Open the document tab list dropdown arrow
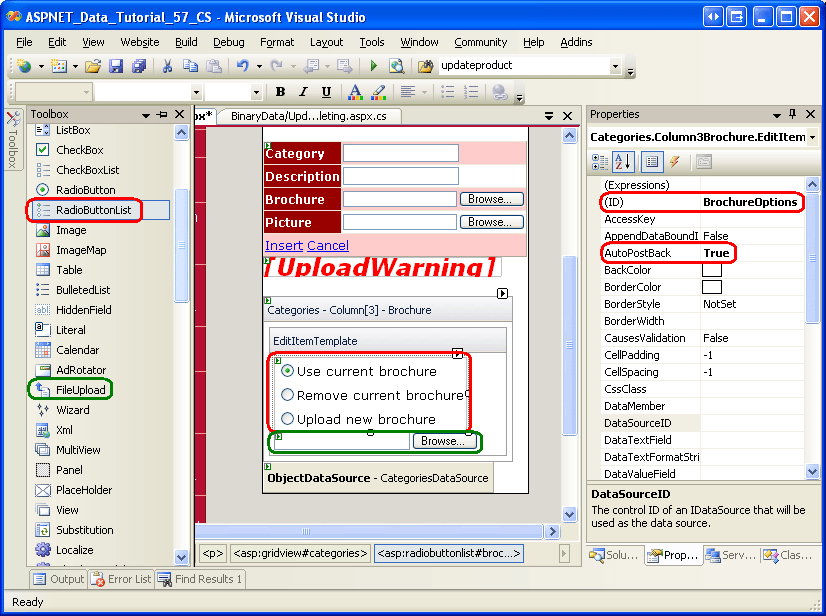The width and height of the screenshot is (826, 616). coord(549,116)
